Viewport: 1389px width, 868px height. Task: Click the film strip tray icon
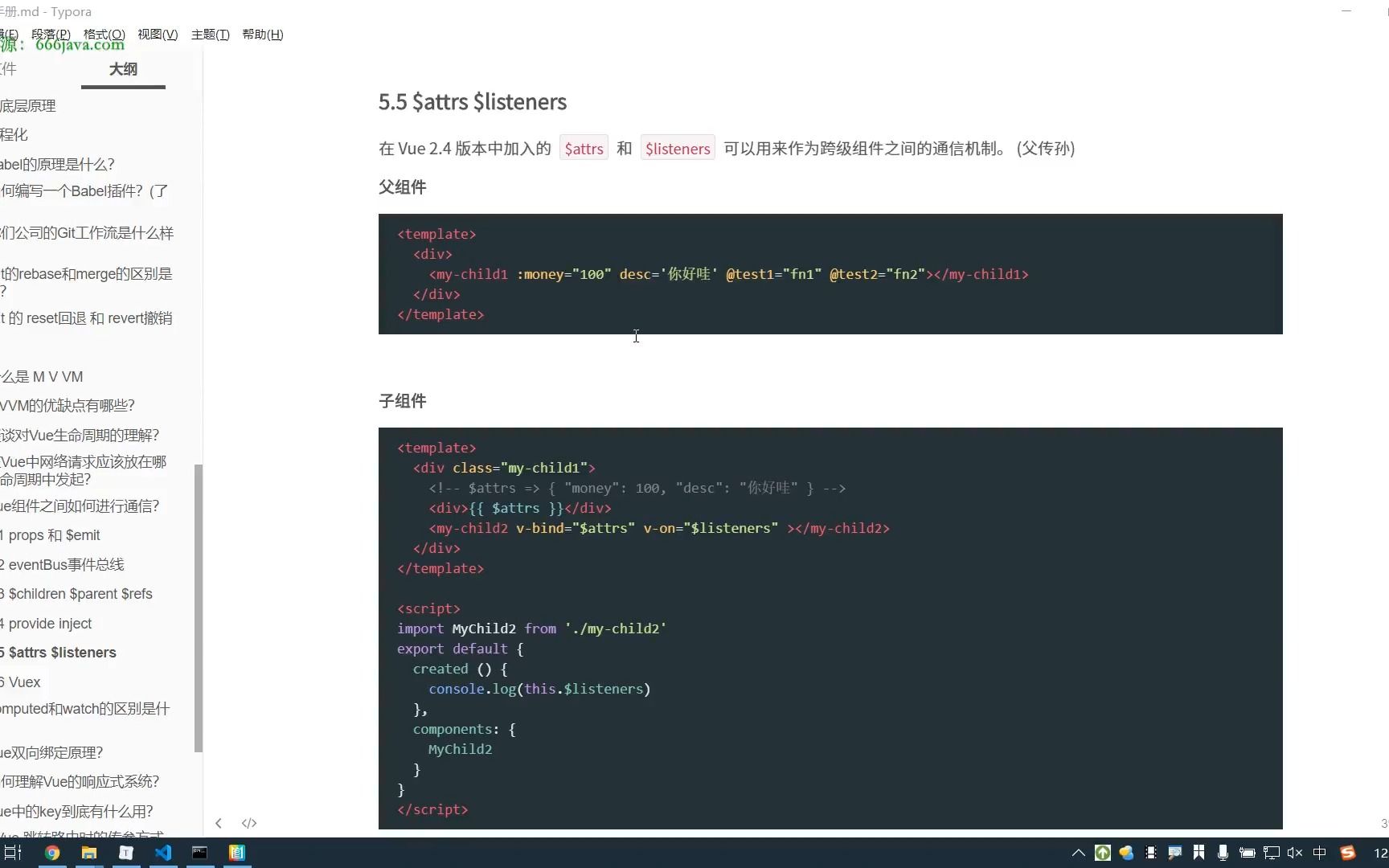pos(1151,853)
